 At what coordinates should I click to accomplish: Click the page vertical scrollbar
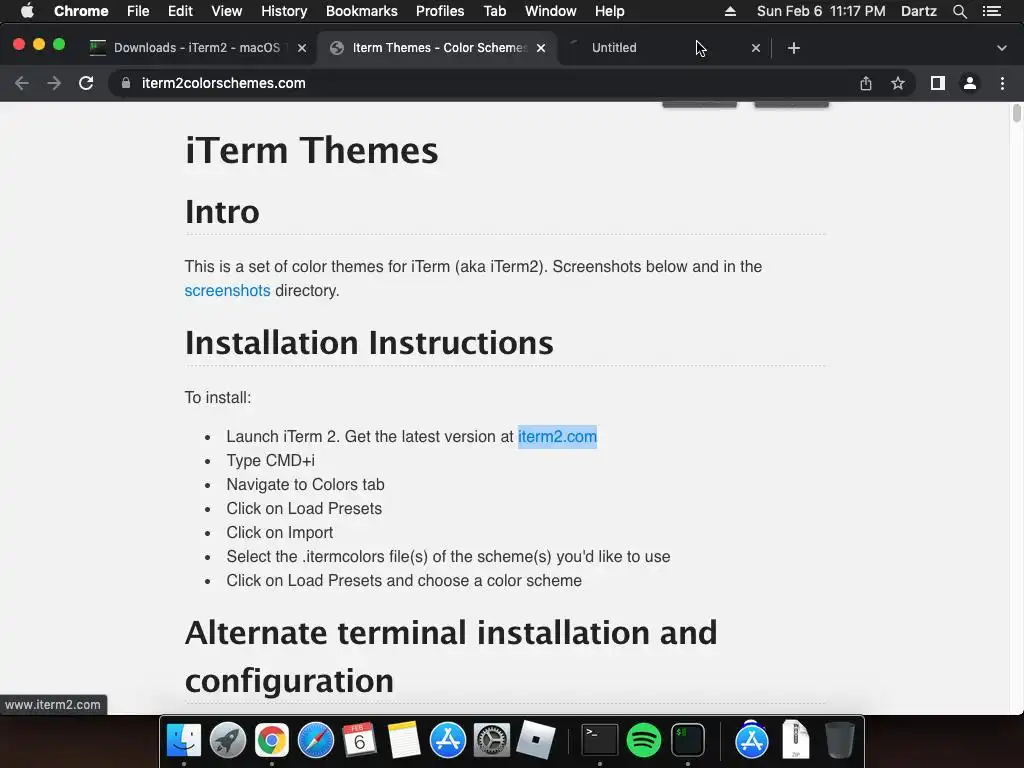(1017, 113)
